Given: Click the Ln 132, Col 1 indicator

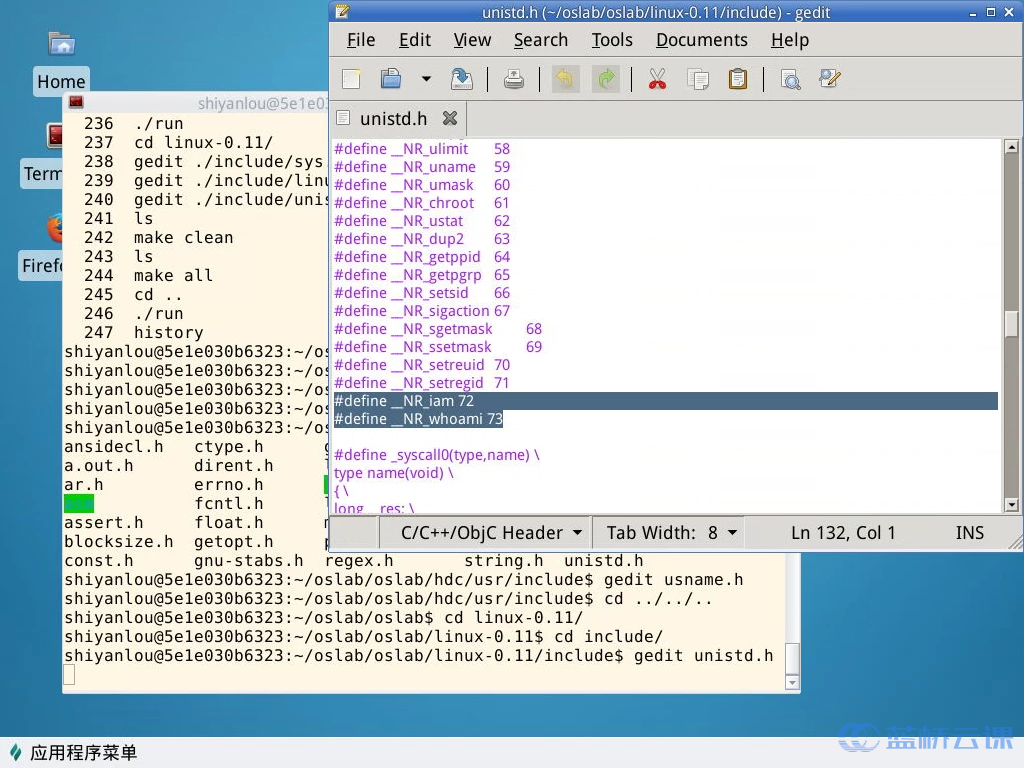Looking at the screenshot, I should pyautogui.click(x=842, y=533).
